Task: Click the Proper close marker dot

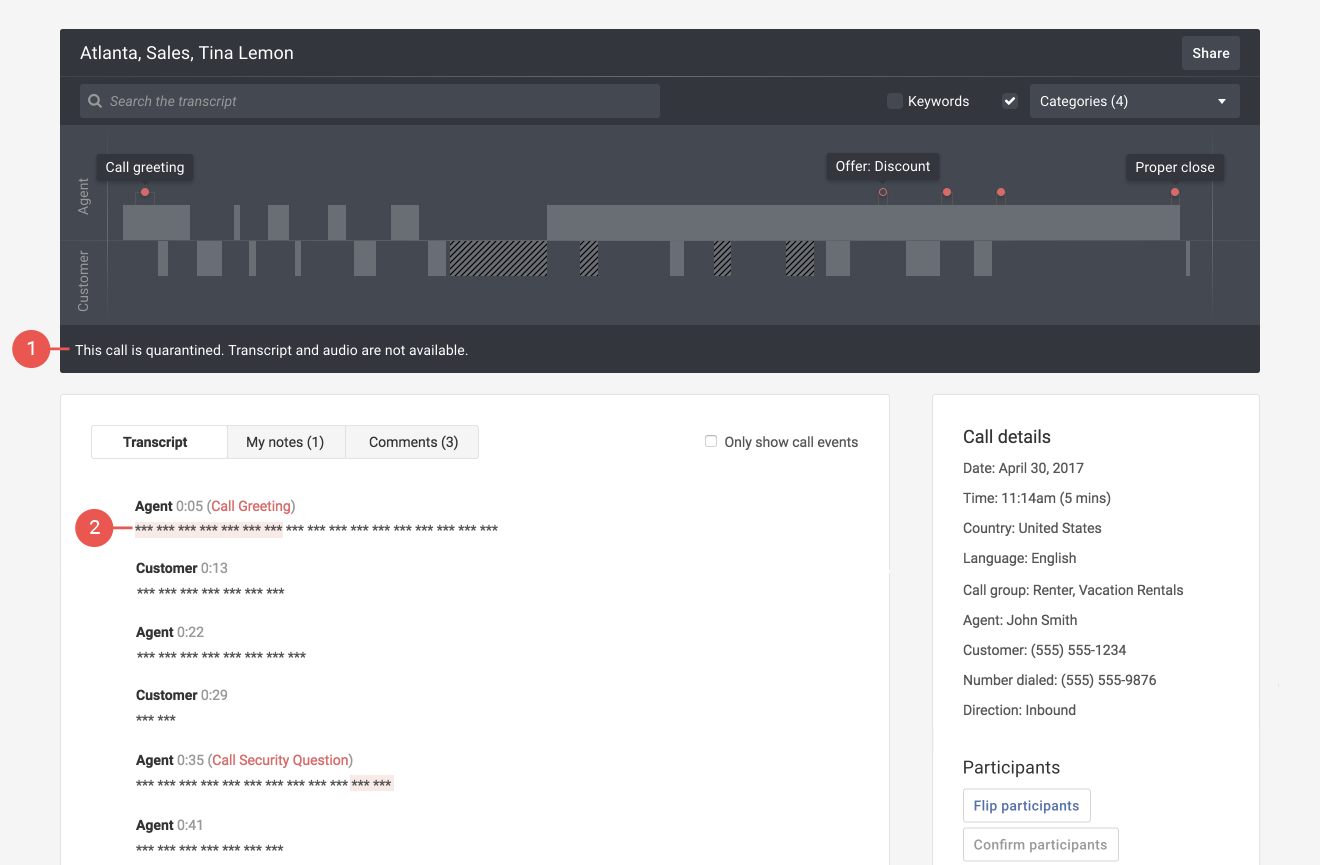Action: [1175, 192]
